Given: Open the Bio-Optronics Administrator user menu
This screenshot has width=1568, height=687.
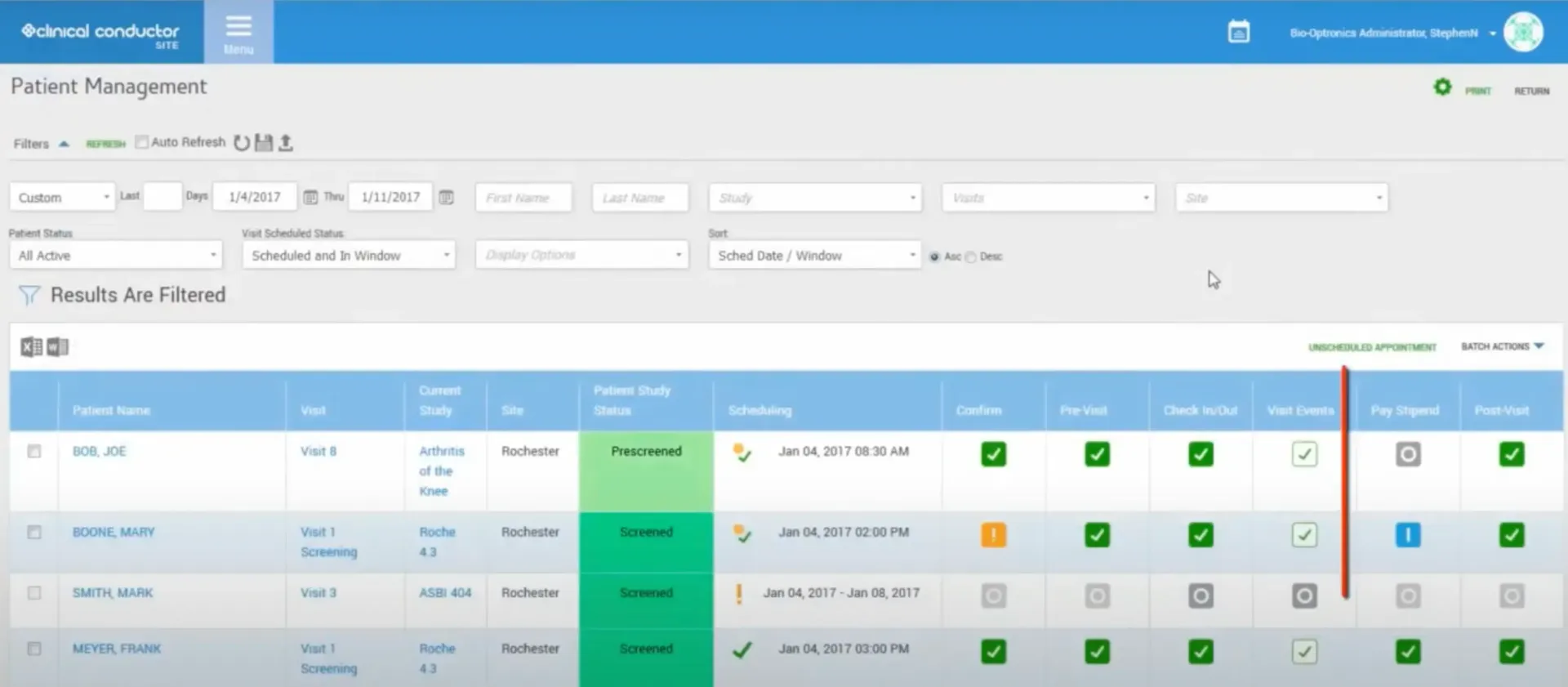Looking at the screenshot, I should click(1392, 33).
